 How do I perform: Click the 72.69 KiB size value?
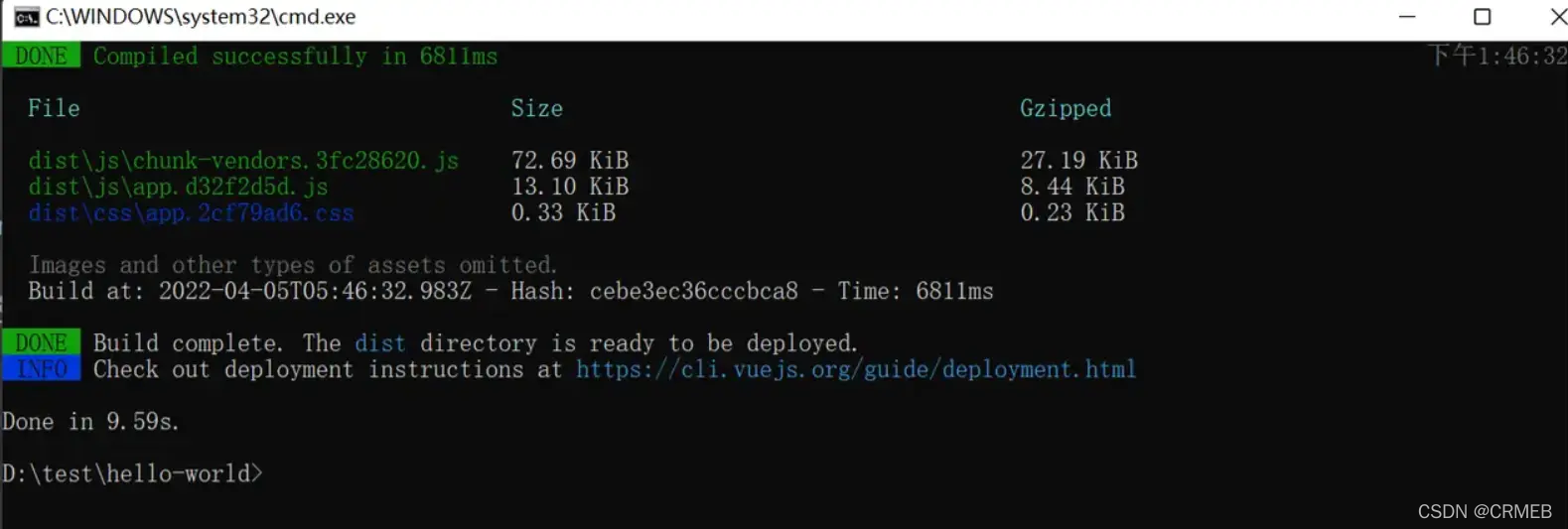point(570,160)
